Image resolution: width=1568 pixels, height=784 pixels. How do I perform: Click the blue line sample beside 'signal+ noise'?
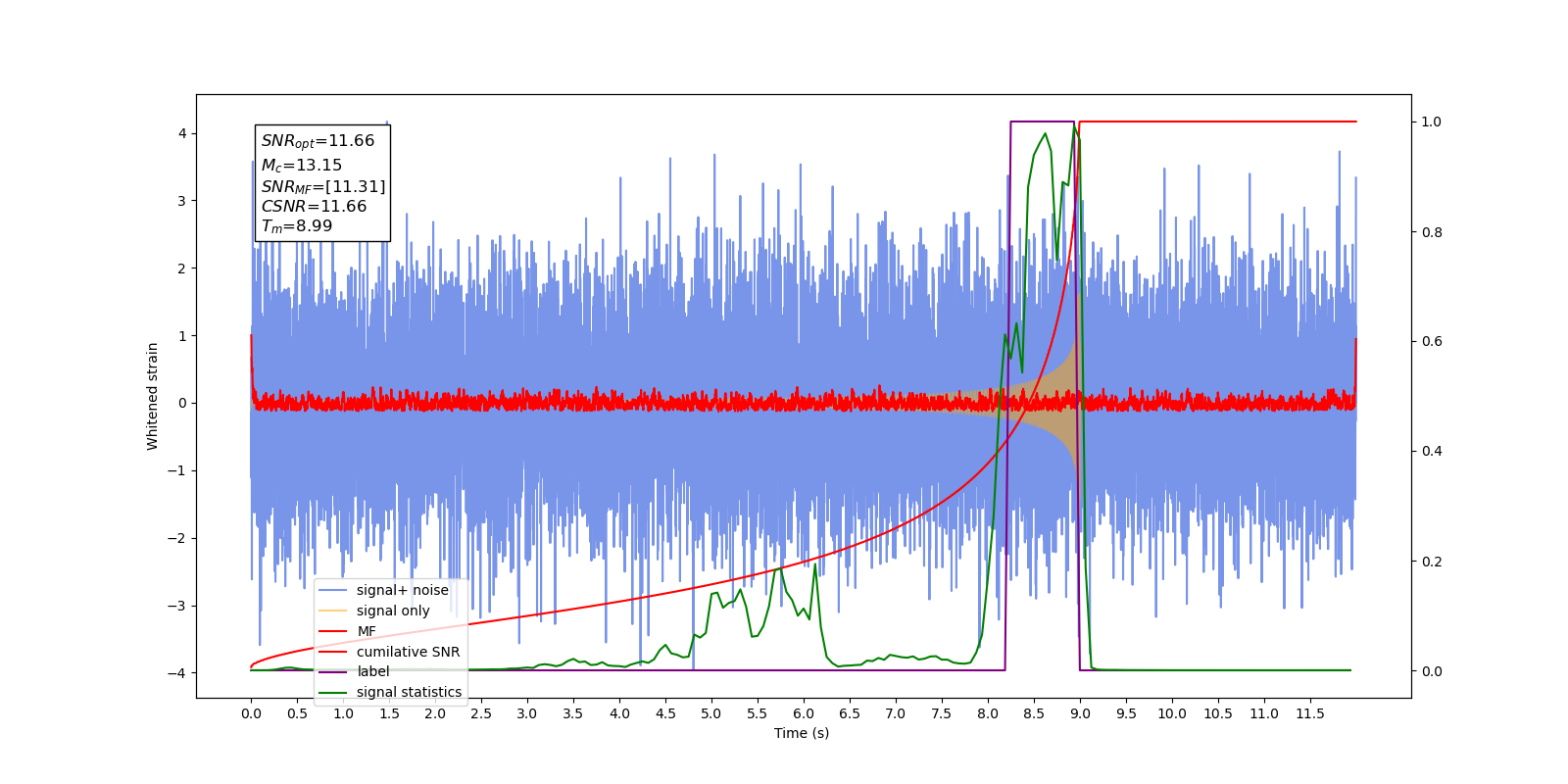coord(333,590)
